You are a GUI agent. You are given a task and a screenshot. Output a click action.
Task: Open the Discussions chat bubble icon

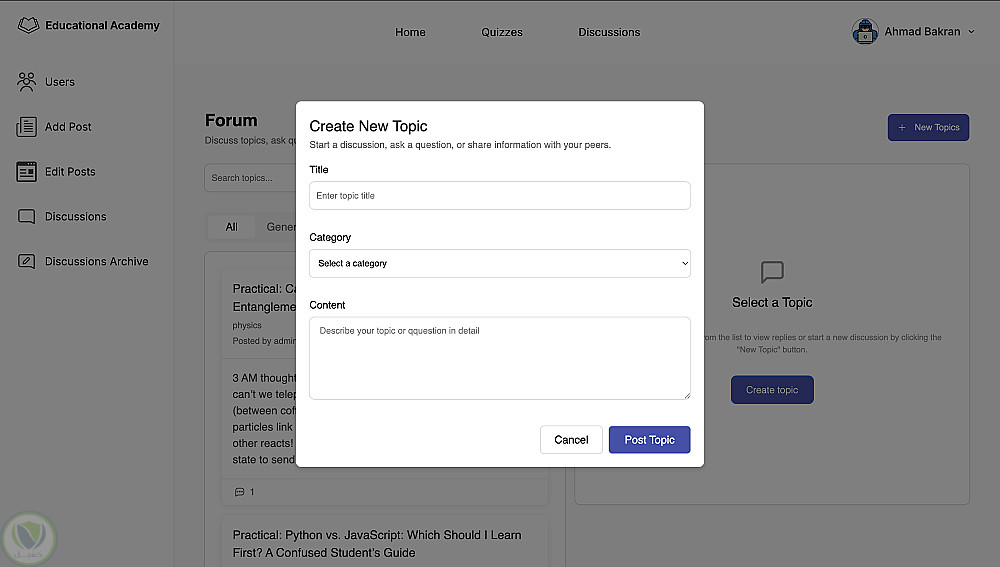(x=27, y=217)
